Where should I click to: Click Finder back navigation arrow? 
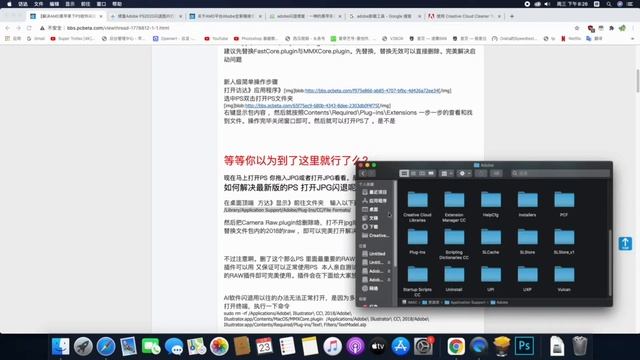point(363,173)
